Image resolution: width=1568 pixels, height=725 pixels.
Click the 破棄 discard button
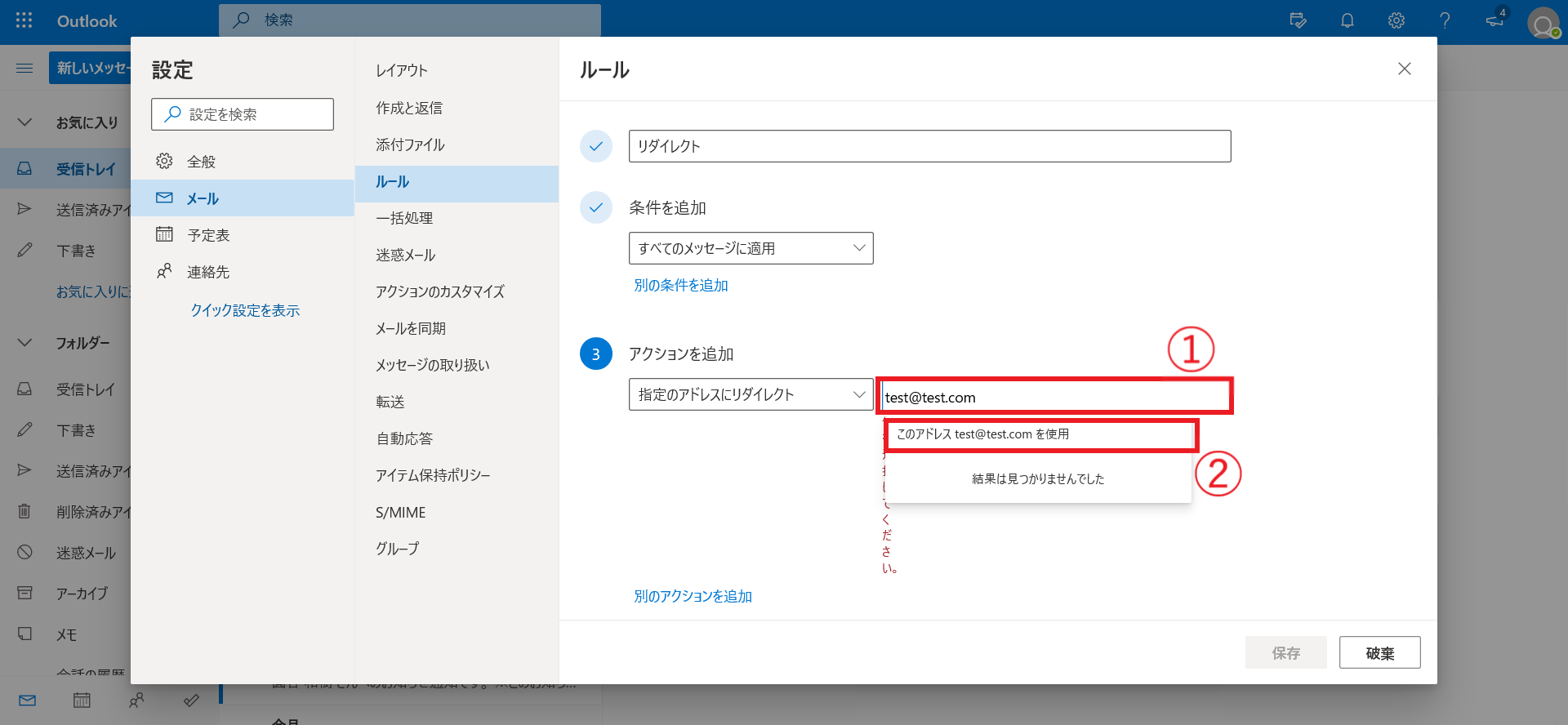tap(1379, 653)
